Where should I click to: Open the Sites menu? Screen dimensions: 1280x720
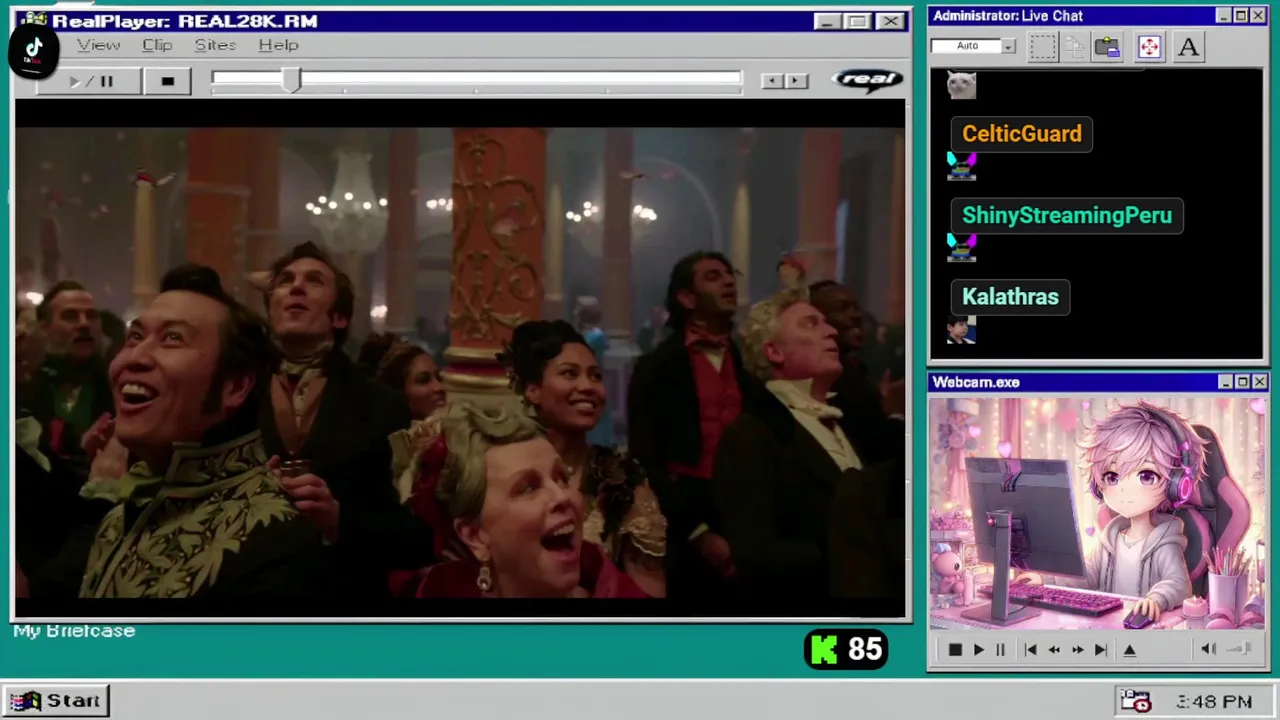pos(215,45)
